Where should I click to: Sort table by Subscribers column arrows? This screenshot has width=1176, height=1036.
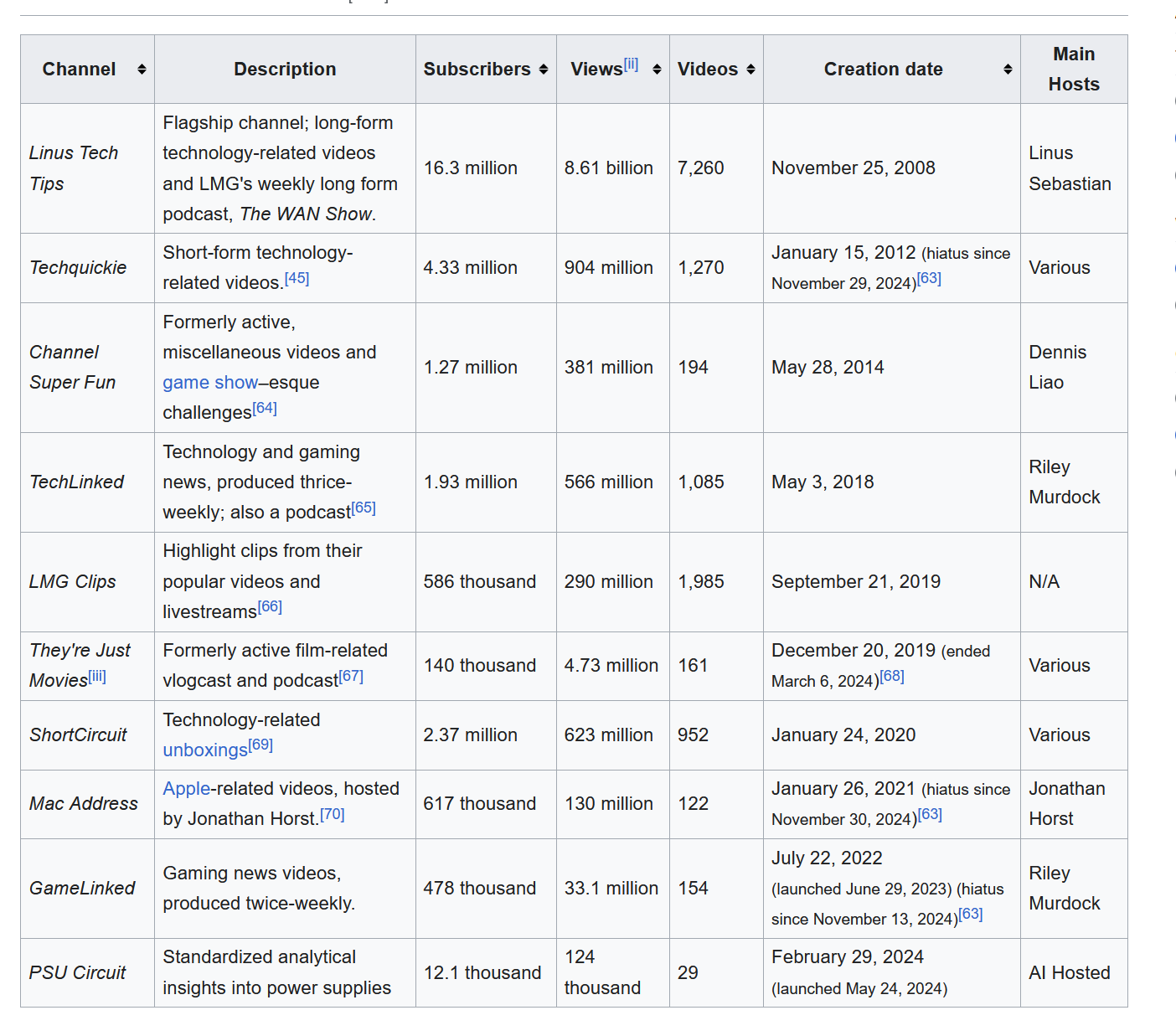tap(544, 70)
